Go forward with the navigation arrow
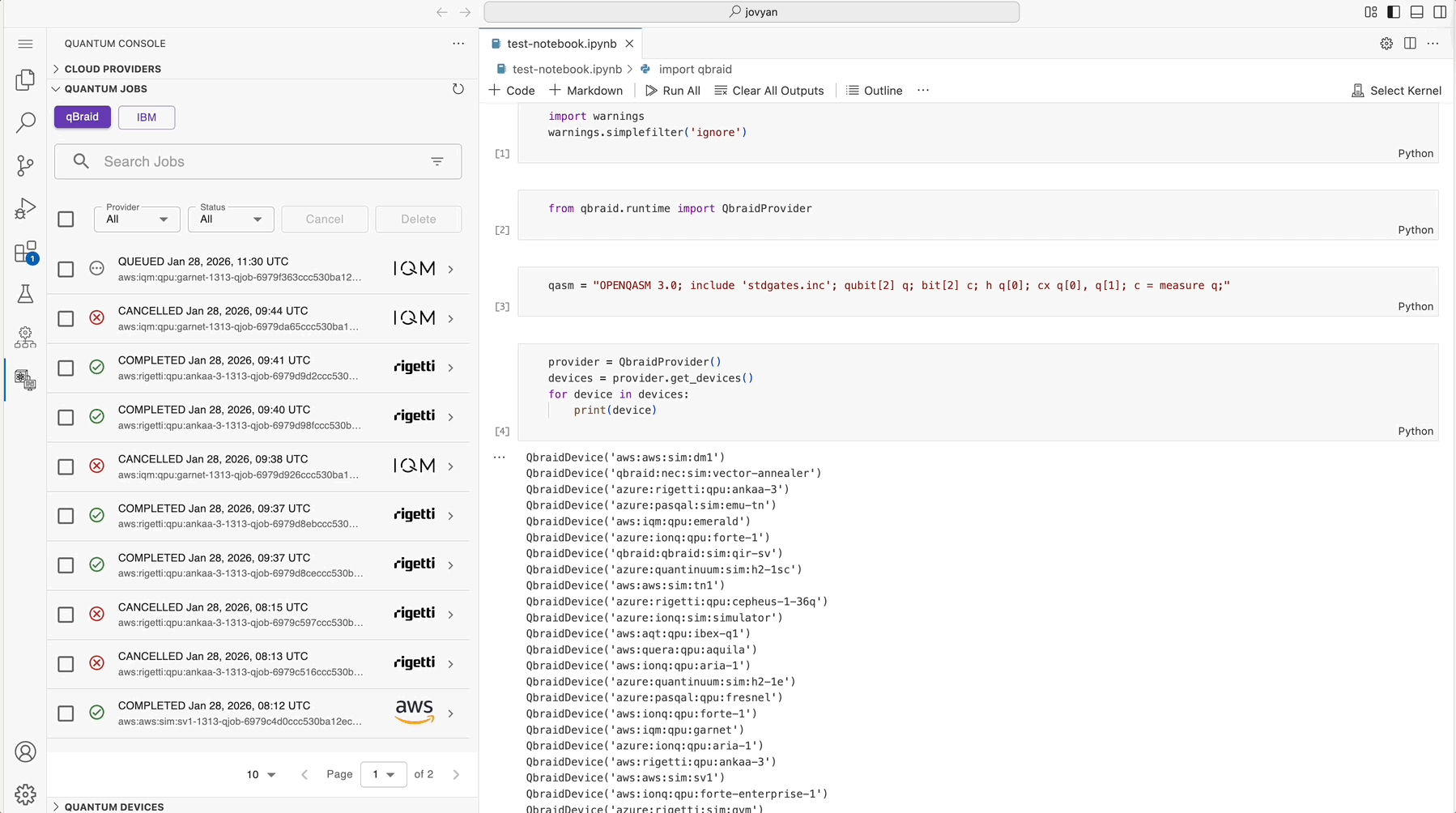 click(465, 12)
